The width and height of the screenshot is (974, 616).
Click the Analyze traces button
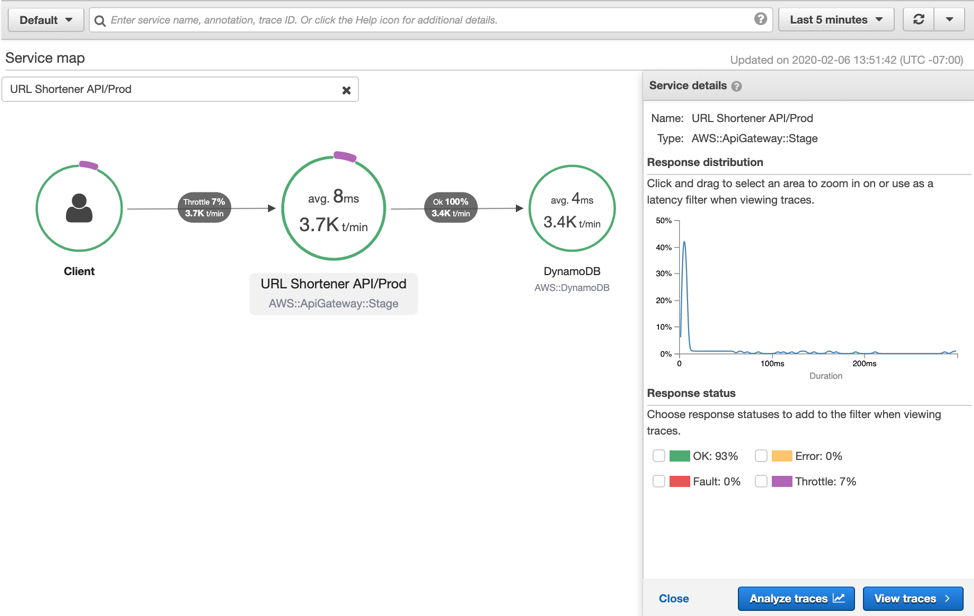796,599
